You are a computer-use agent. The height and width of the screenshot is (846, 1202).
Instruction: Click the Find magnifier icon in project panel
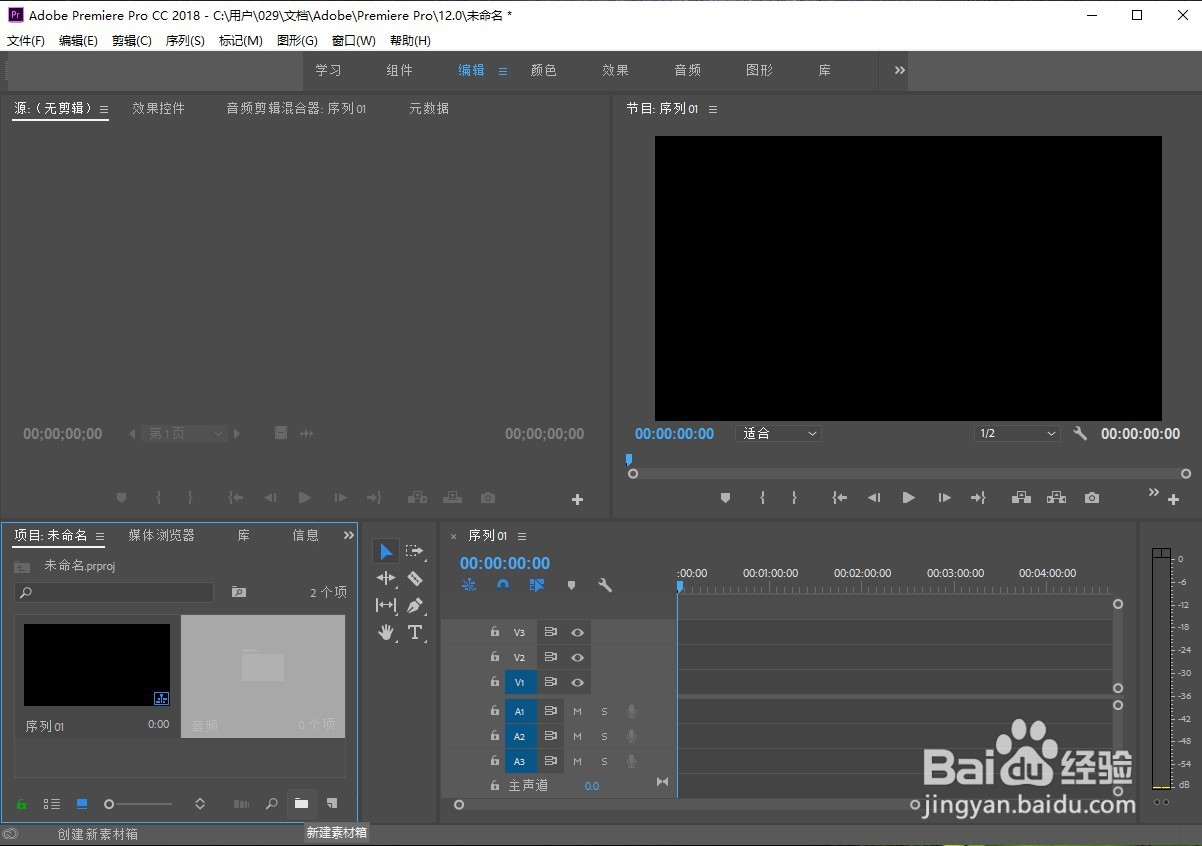[271, 803]
